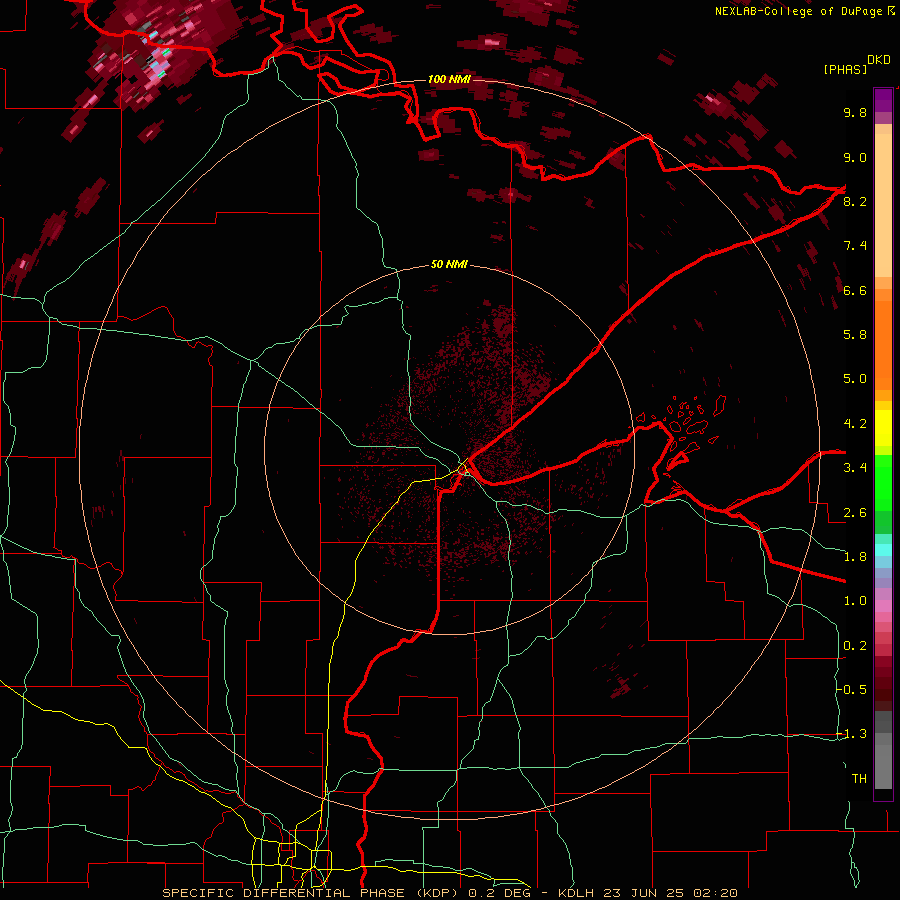900x900 pixels.
Task: Pick the dark orange band on the color scale
Action: pyautogui.click(x=883, y=346)
